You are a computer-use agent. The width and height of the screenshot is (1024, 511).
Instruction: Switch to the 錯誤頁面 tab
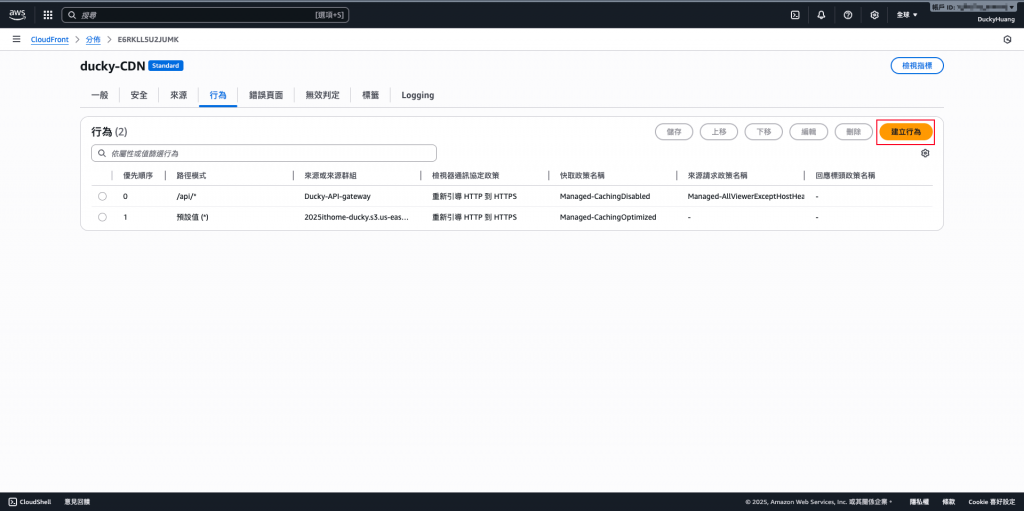point(266,95)
